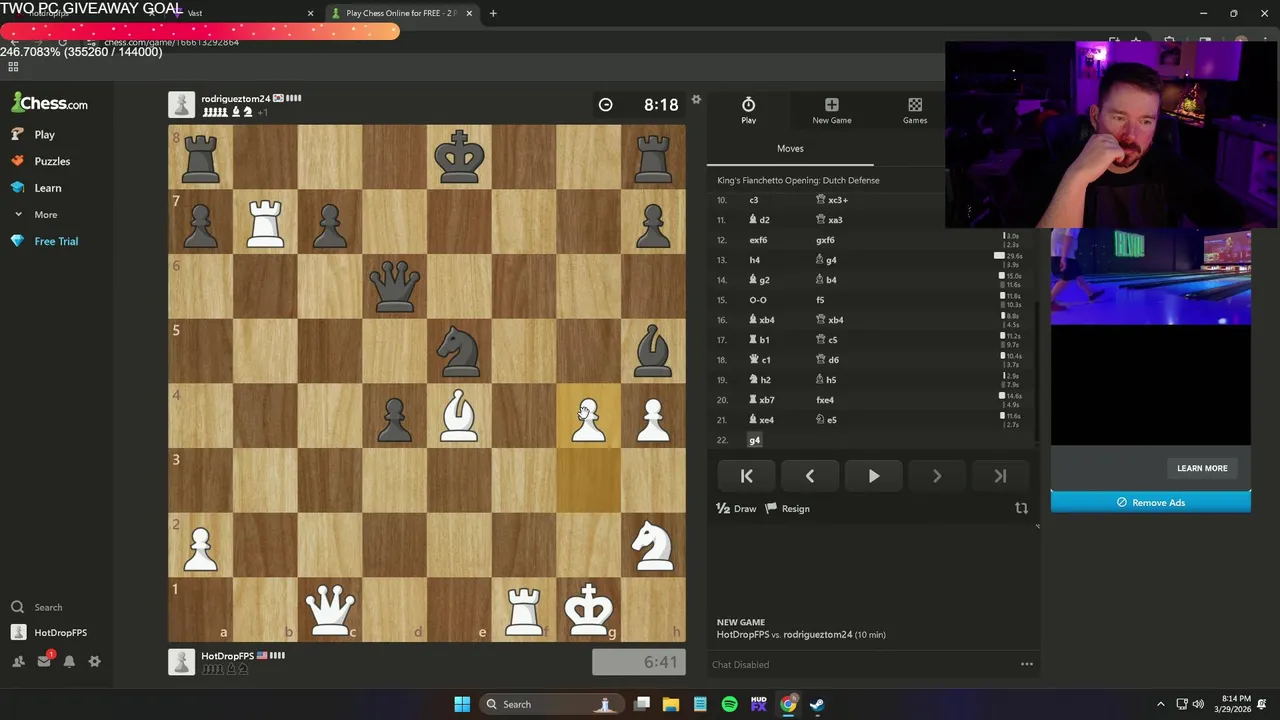Select move 12 exf6 in move list
1280x720 pixels.
(758, 240)
